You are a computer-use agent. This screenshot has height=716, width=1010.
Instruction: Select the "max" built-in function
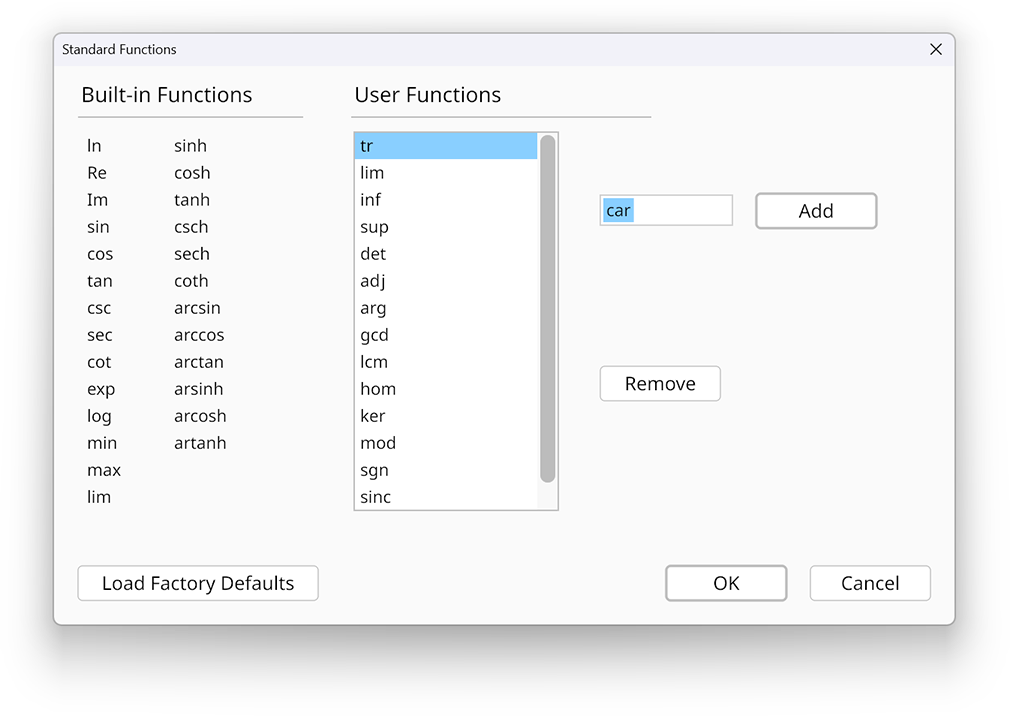[103, 470]
